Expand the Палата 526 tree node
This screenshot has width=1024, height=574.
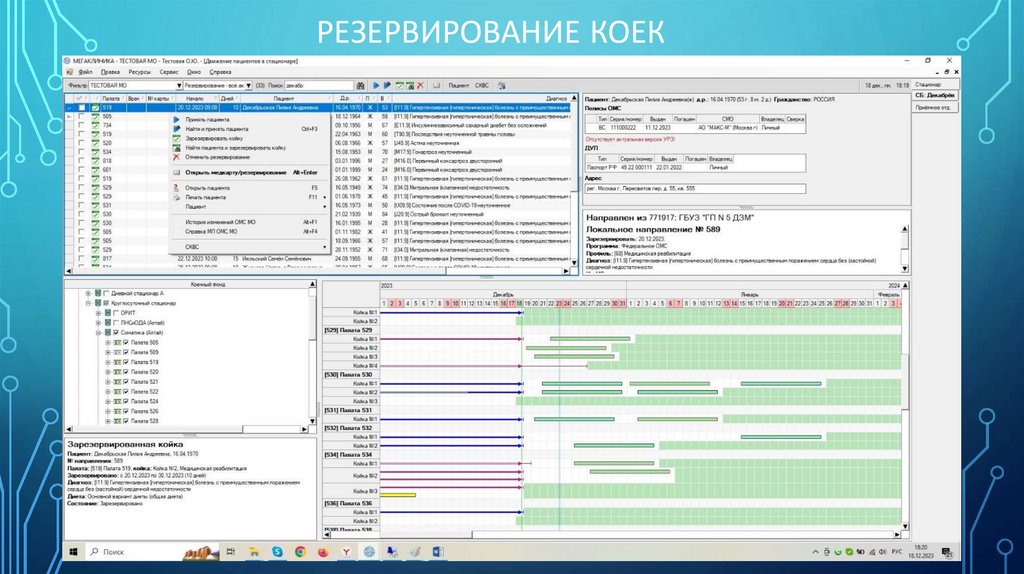click(x=108, y=411)
